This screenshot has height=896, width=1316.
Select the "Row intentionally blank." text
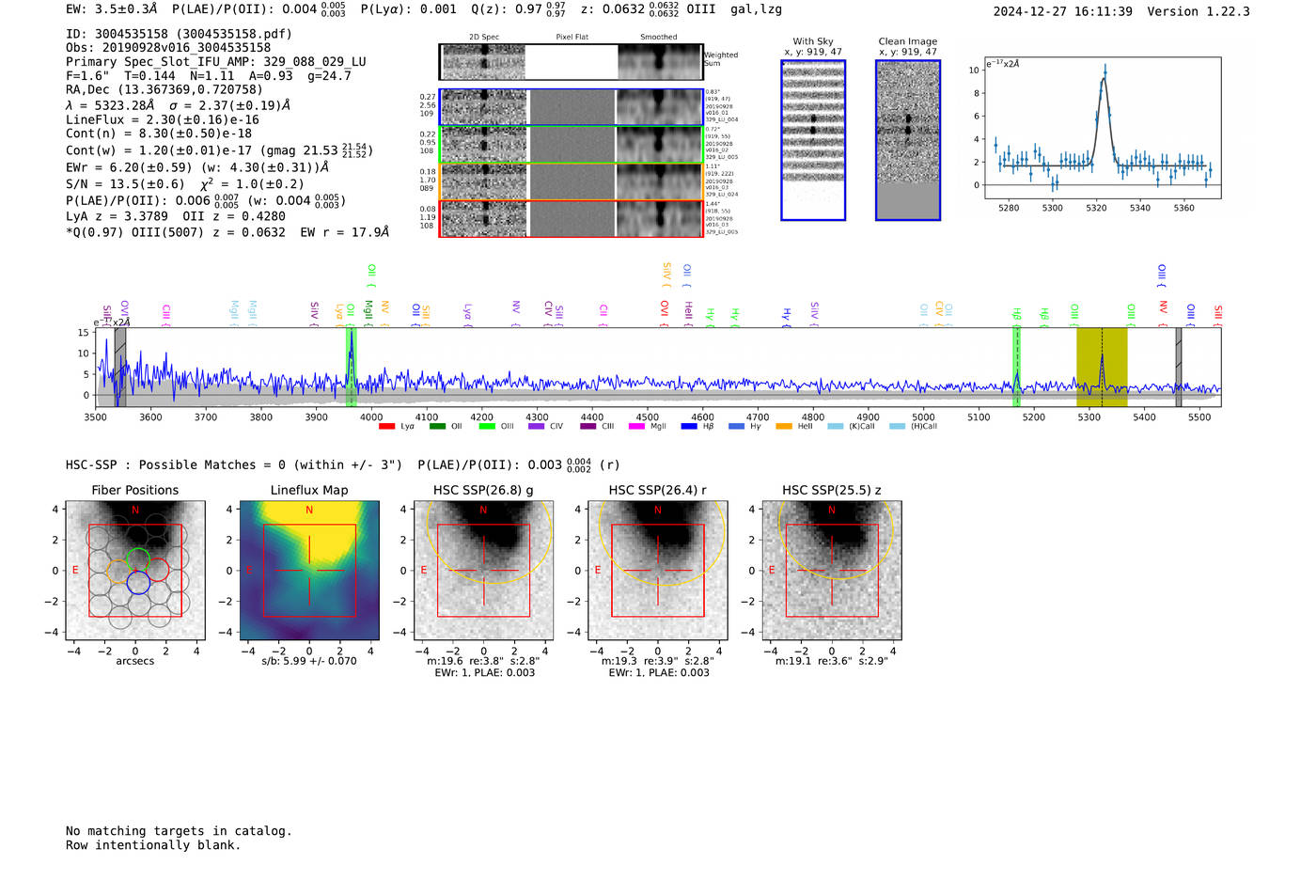click(153, 845)
